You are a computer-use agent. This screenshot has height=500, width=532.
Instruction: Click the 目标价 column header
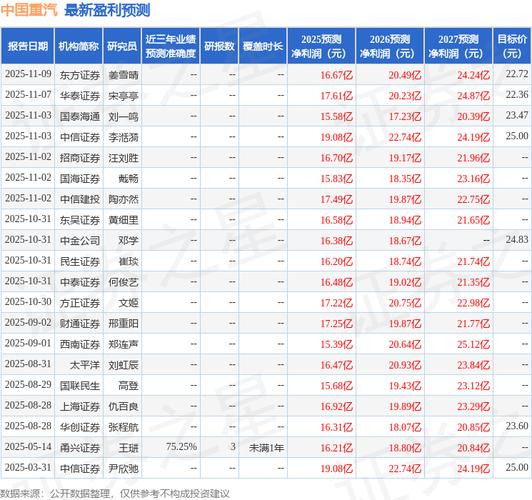512,46
